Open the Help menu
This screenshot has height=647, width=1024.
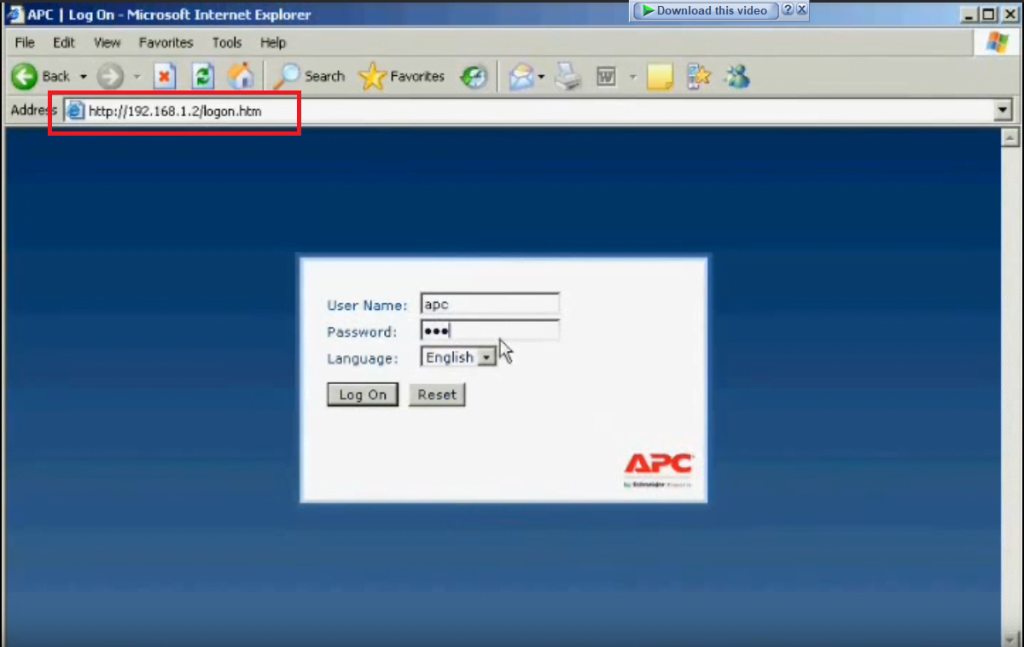click(x=273, y=42)
